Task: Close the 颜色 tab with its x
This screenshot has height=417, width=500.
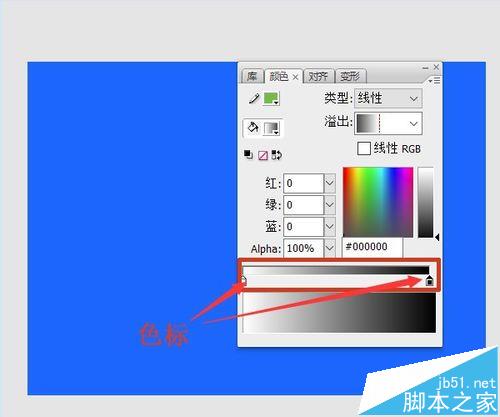Action: [x=295, y=77]
